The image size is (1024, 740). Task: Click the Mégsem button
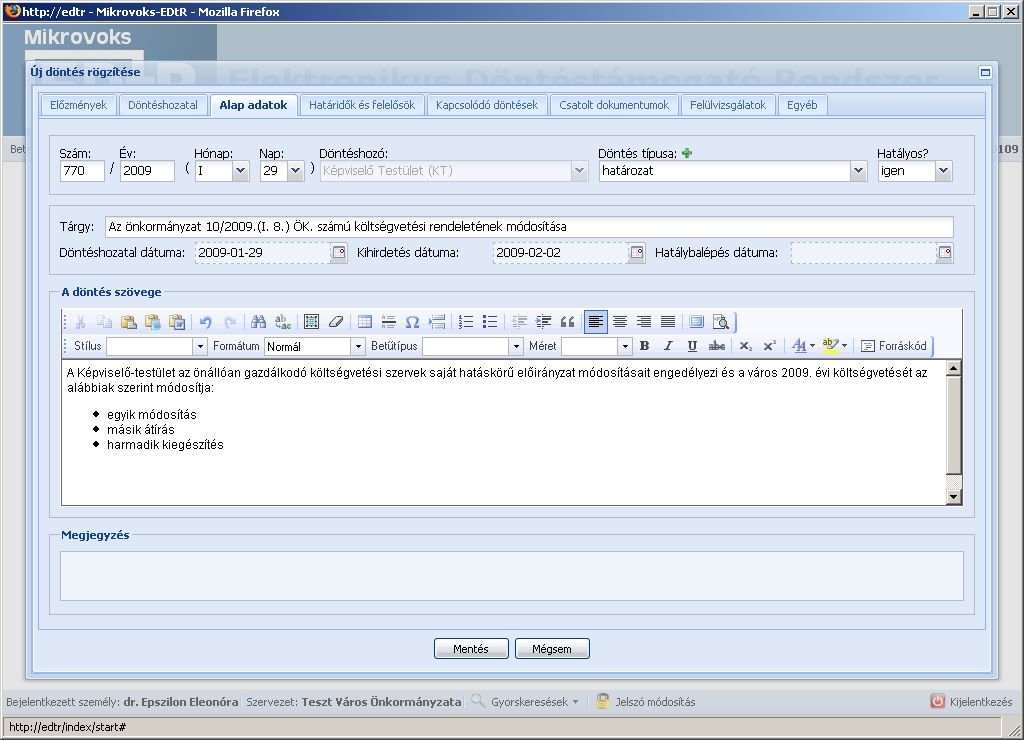pyautogui.click(x=552, y=649)
